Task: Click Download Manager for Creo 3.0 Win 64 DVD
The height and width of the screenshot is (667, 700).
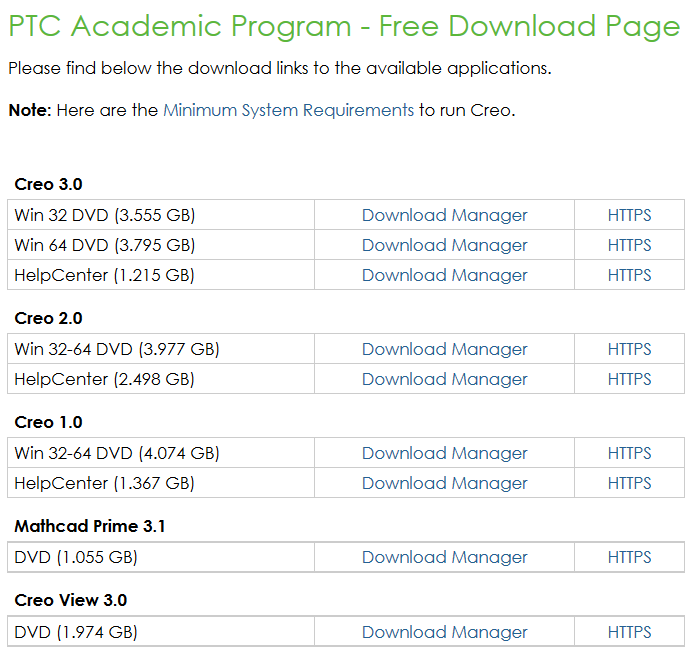Action: click(445, 245)
